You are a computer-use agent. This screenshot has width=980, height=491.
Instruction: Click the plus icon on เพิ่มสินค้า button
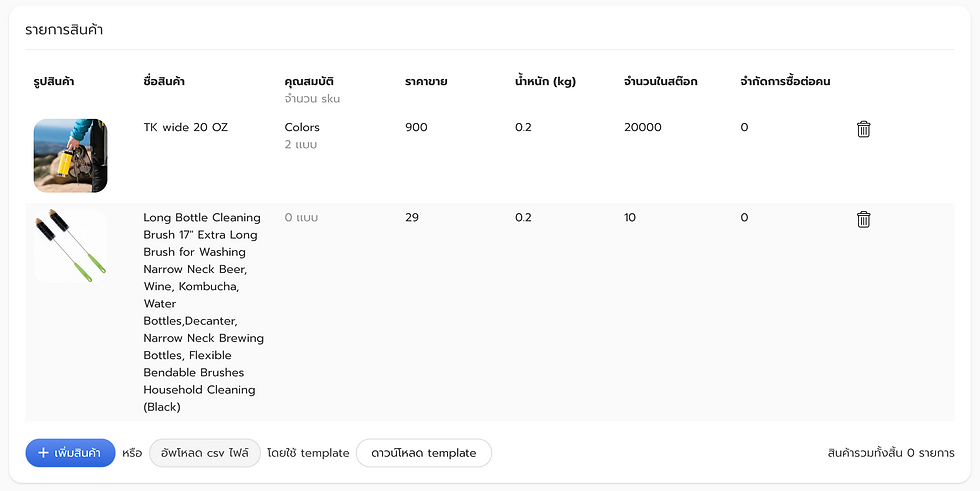(x=43, y=453)
